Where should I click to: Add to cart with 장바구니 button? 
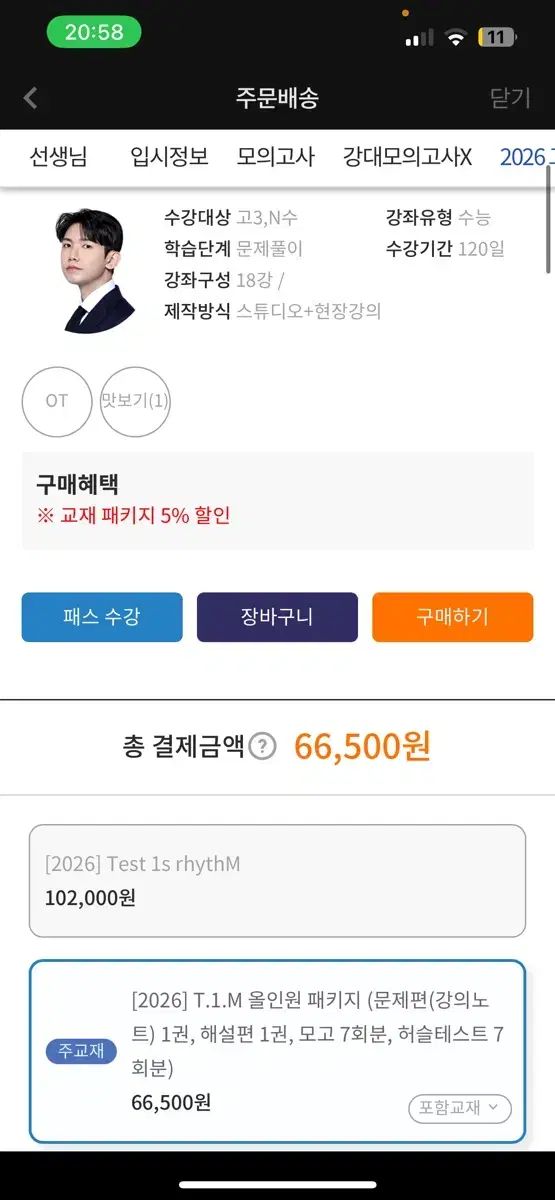(x=277, y=617)
